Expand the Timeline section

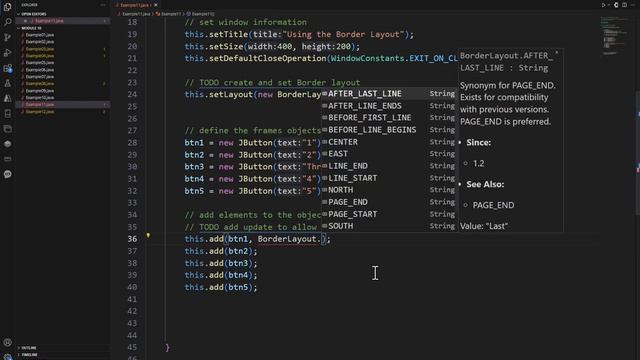[x=62, y=355]
